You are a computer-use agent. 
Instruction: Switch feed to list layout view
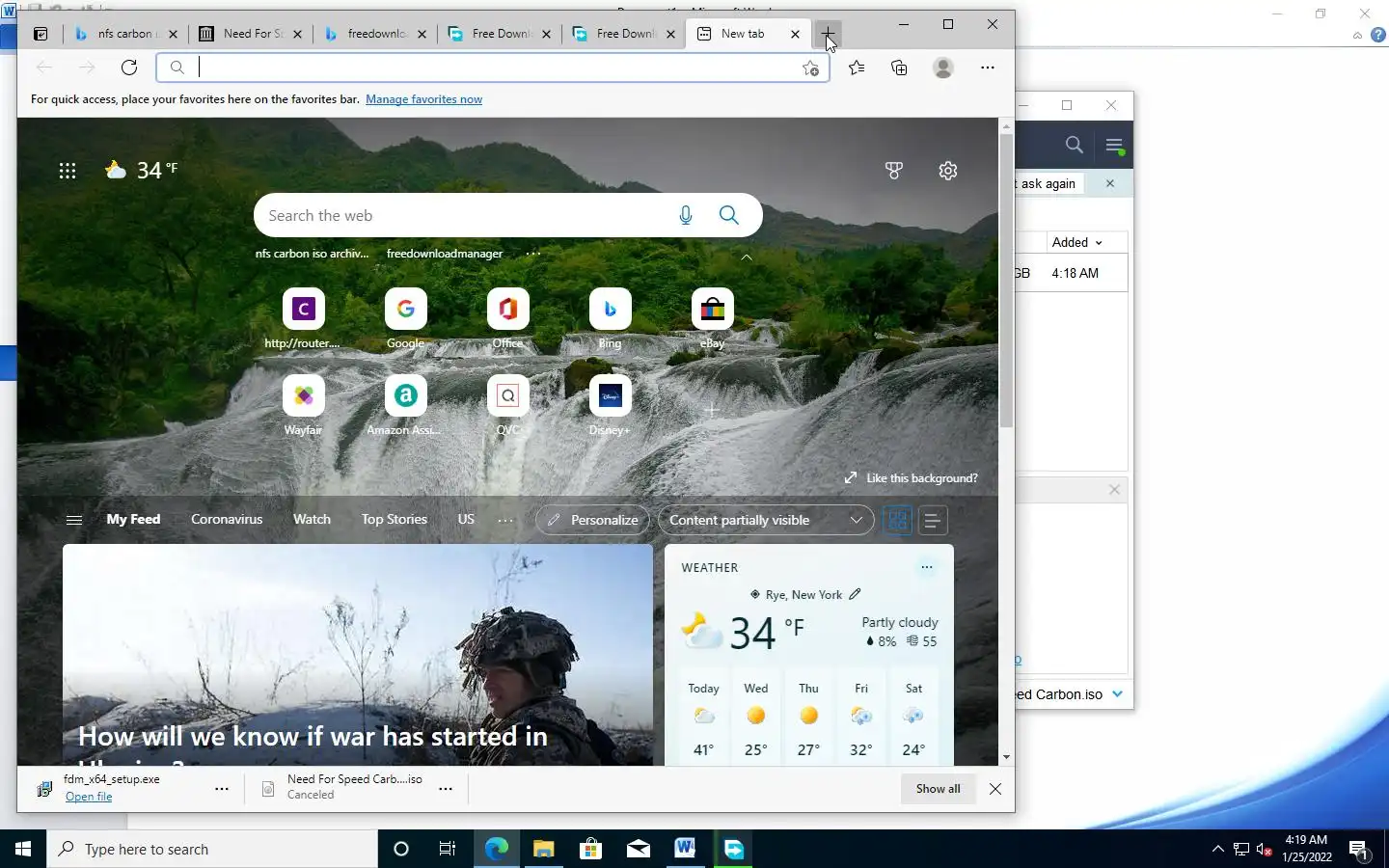pos(933,521)
